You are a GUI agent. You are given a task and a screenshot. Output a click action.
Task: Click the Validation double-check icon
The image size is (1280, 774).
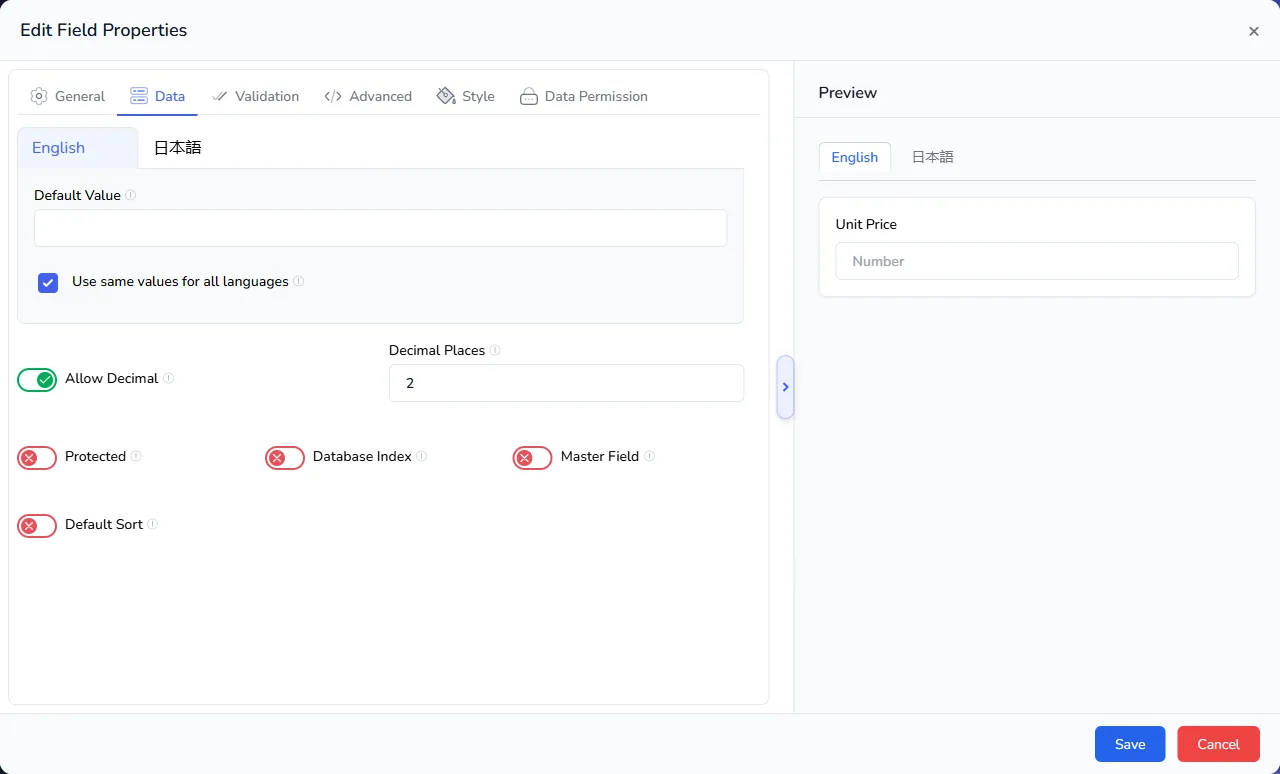pos(220,96)
